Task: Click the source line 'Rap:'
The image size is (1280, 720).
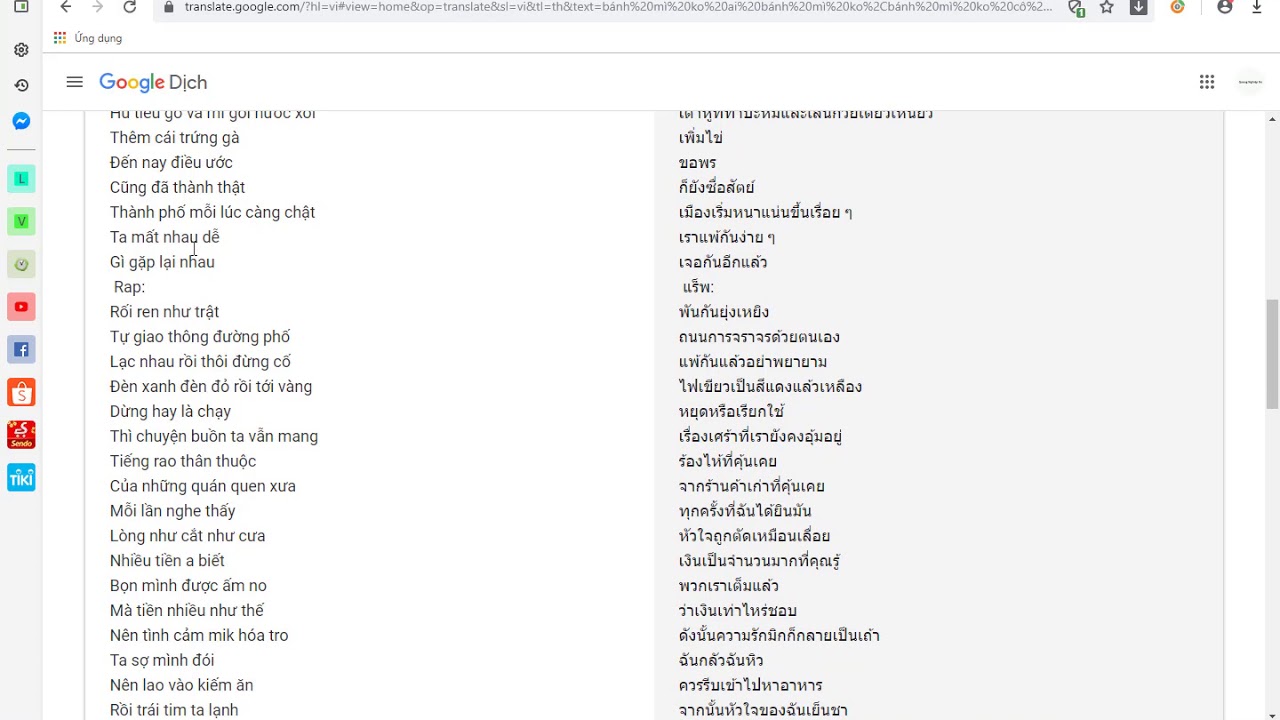Action: [129, 287]
